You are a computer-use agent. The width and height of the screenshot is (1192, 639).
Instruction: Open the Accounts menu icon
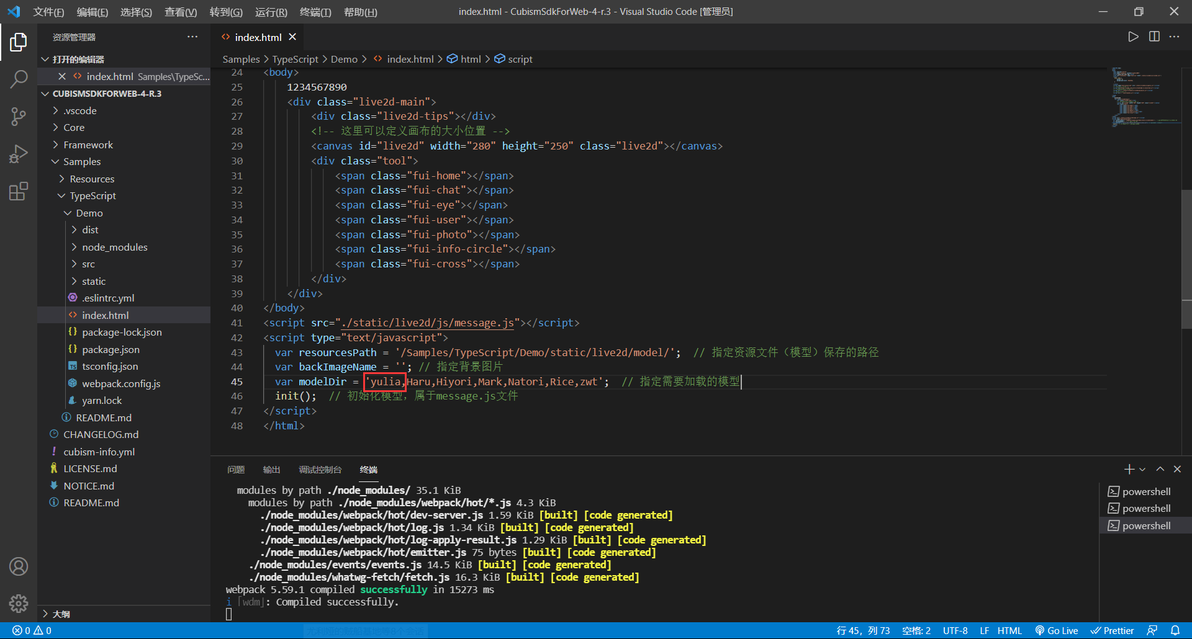pyautogui.click(x=18, y=567)
